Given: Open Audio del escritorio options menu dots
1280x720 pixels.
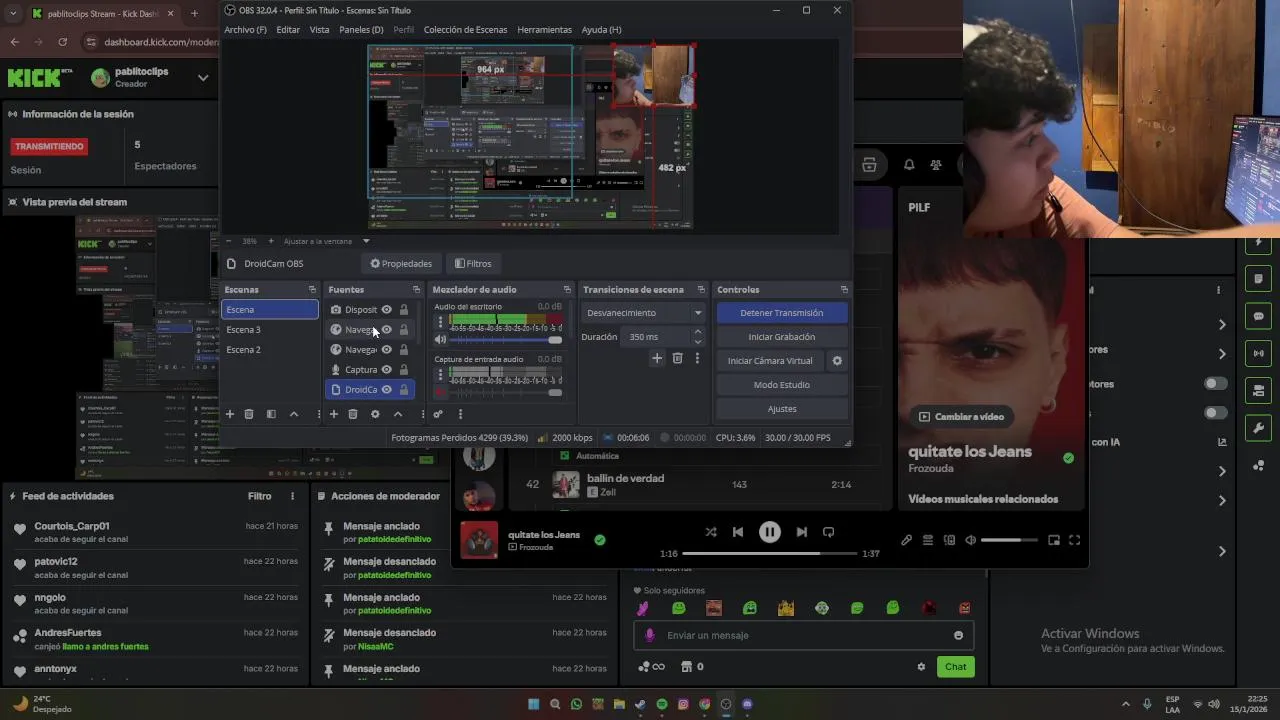Looking at the screenshot, I should [440, 322].
